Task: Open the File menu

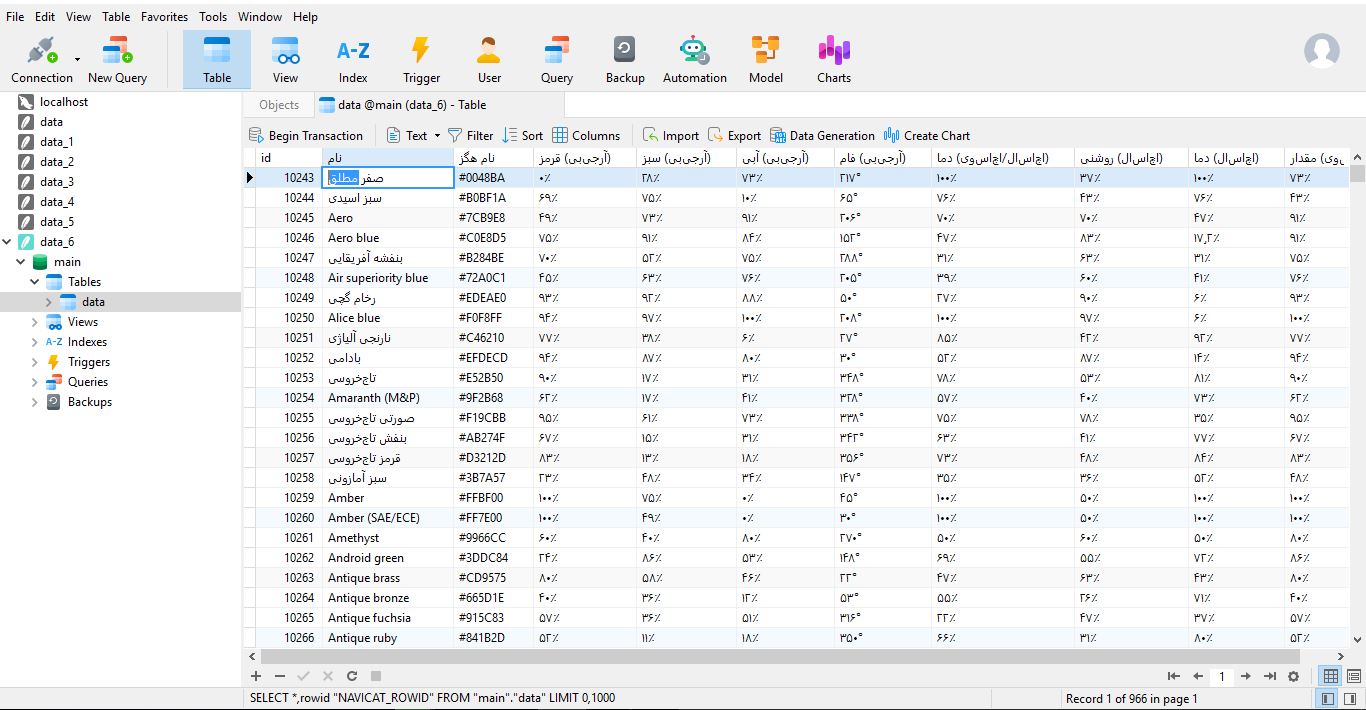Action: [x=15, y=16]
